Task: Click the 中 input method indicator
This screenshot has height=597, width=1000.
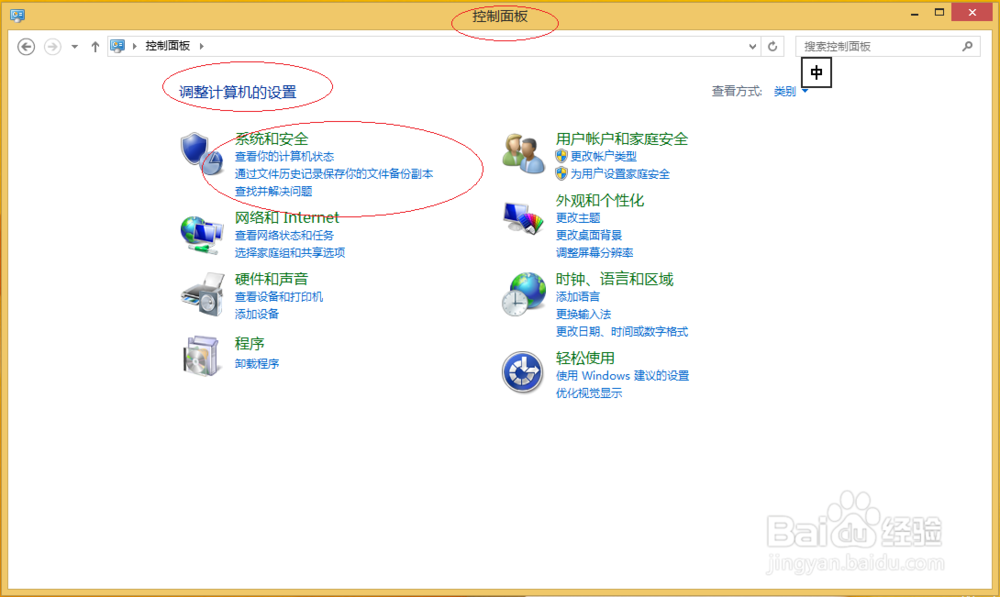Action: coord(816,72)
